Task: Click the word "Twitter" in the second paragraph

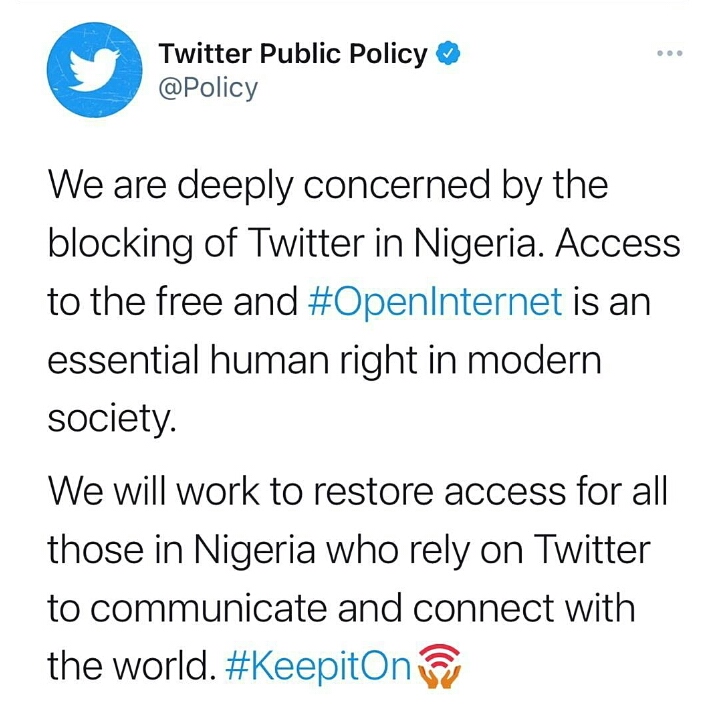Action: 590,549
